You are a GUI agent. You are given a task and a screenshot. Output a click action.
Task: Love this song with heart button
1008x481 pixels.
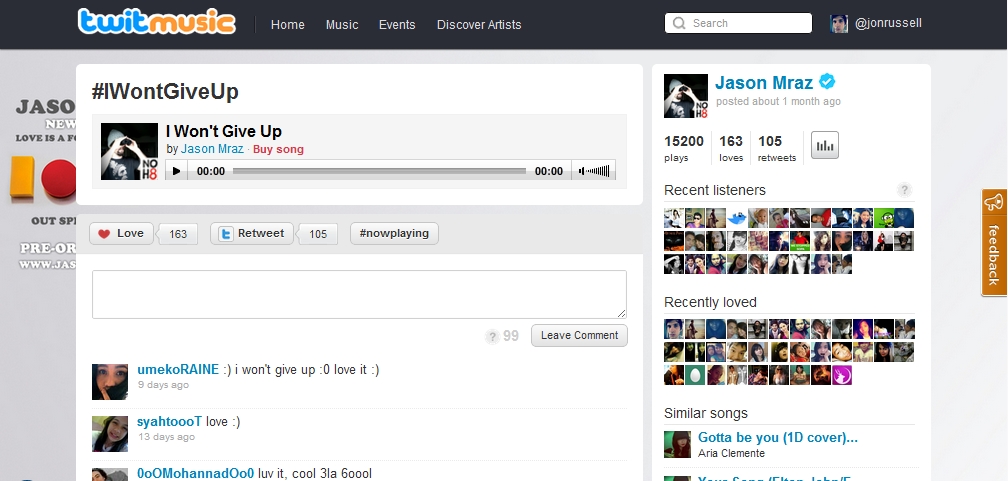tap(122, 233)
